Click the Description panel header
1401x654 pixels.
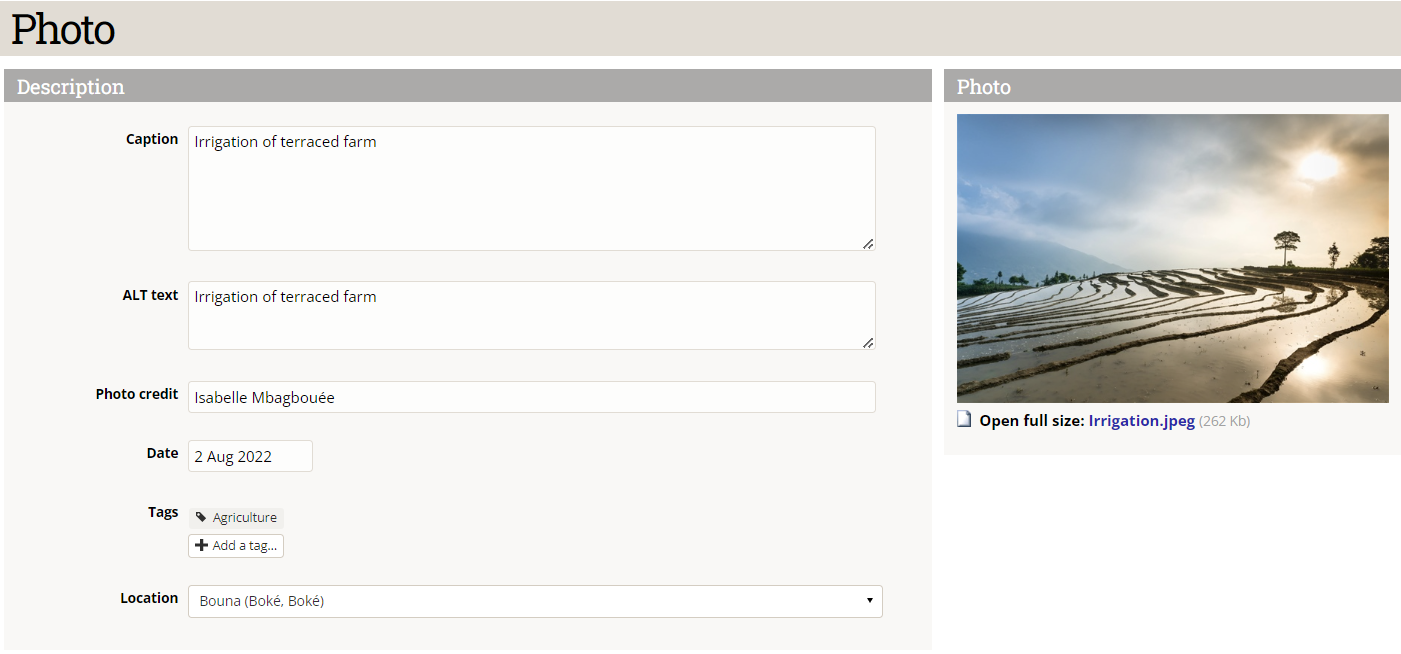point(468,86)
